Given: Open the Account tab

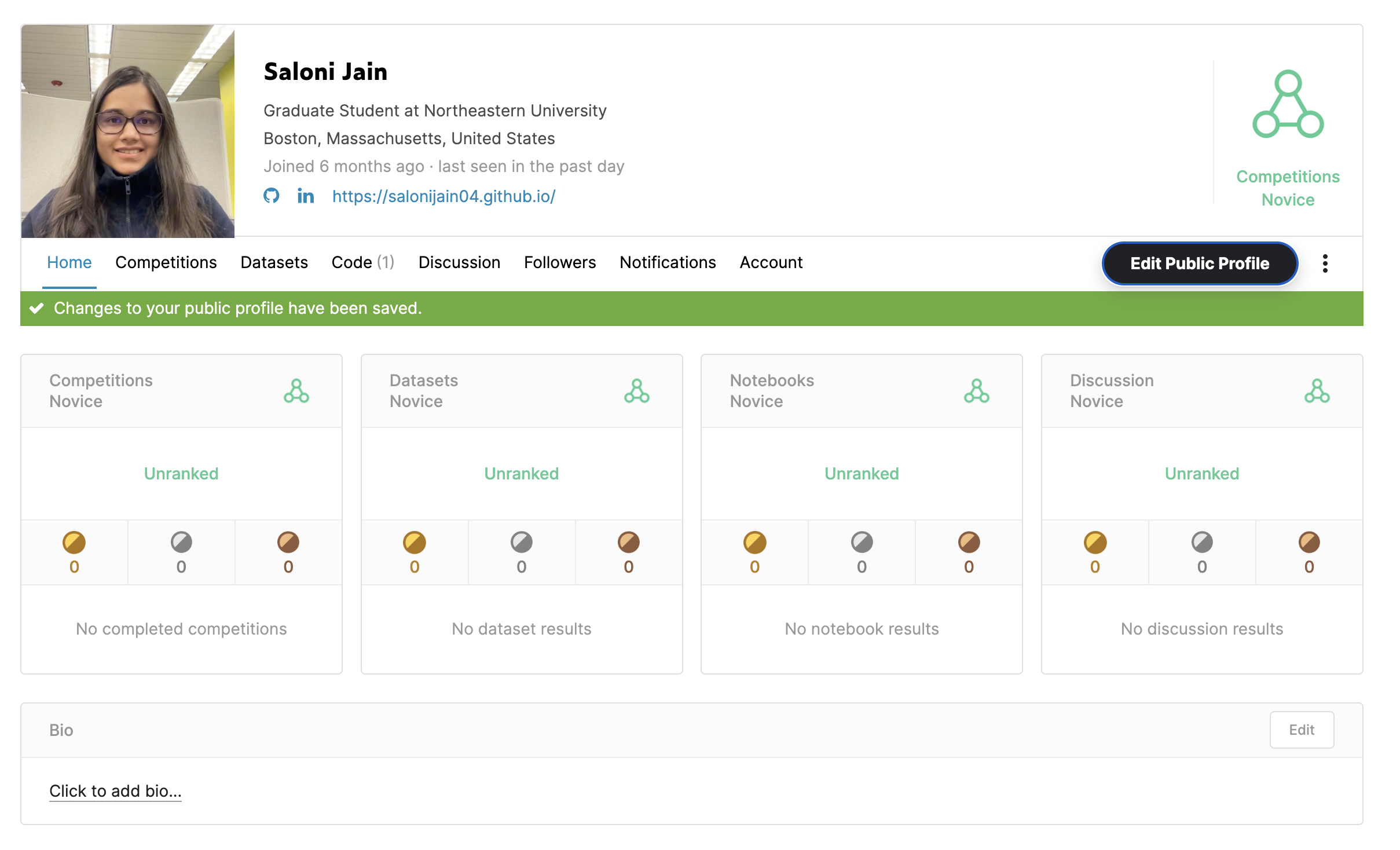Looking at the screenshot, I should pyautogui.click(x=771, y=263).
